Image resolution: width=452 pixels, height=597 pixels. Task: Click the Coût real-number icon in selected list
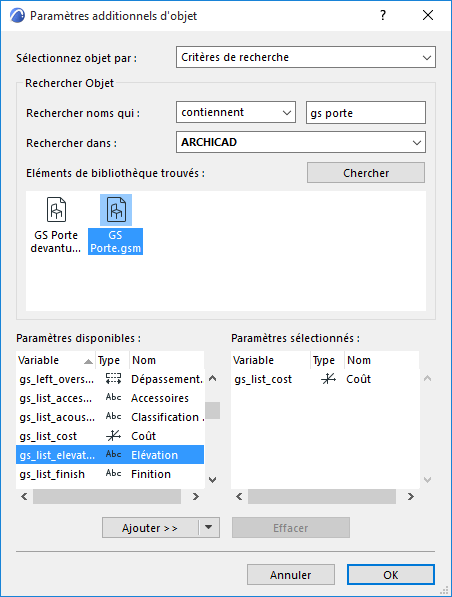(x=329, y=378)
